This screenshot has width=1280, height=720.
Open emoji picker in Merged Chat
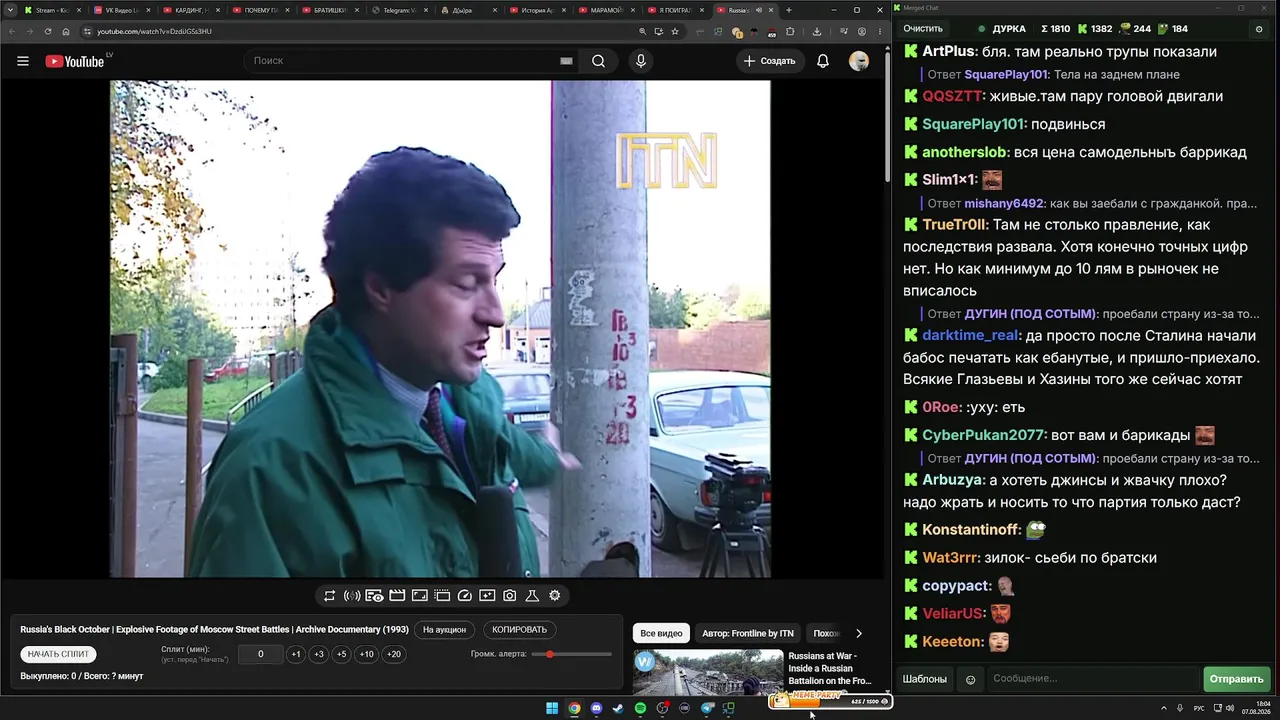tap(970, 679)
